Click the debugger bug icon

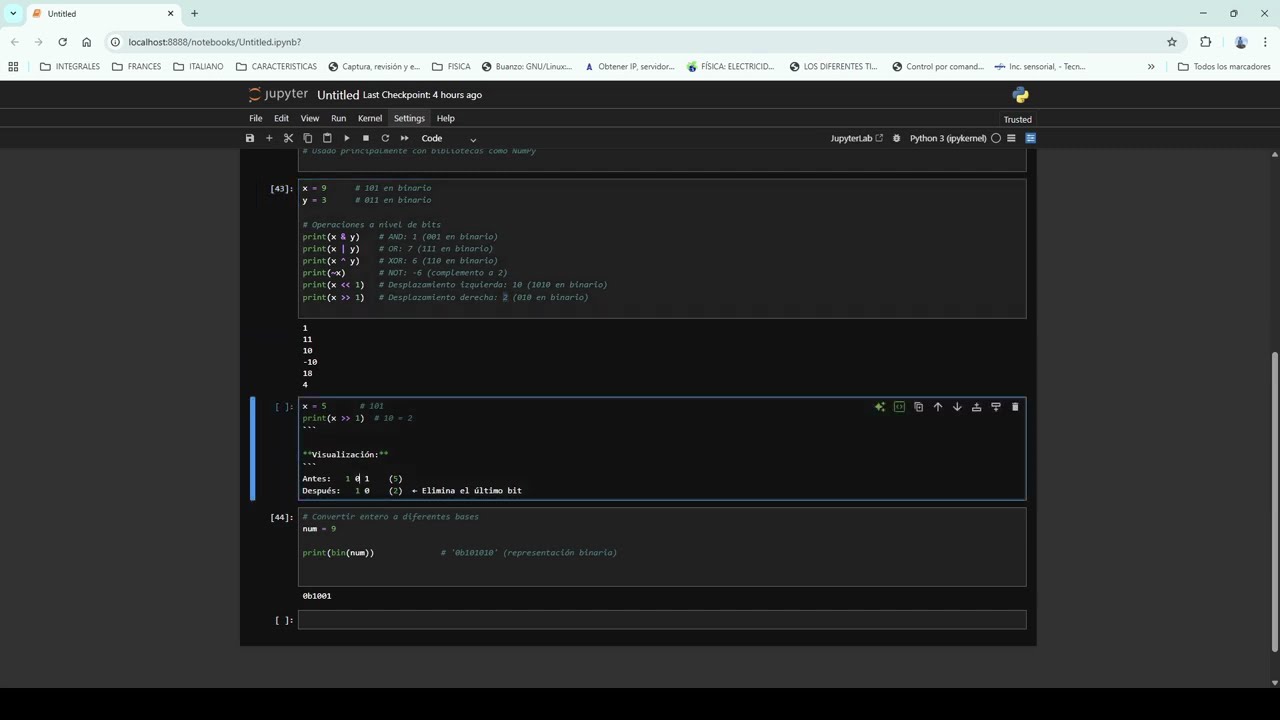896,138
